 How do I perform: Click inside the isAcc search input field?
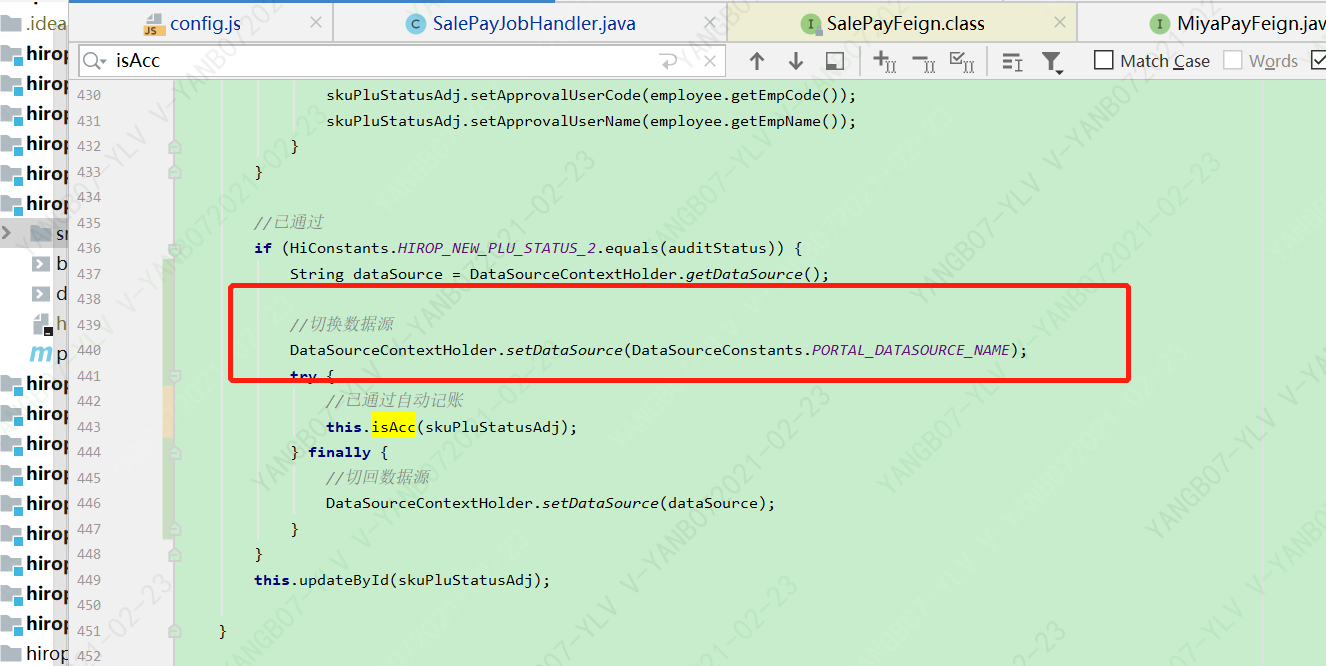coord(300,61)
